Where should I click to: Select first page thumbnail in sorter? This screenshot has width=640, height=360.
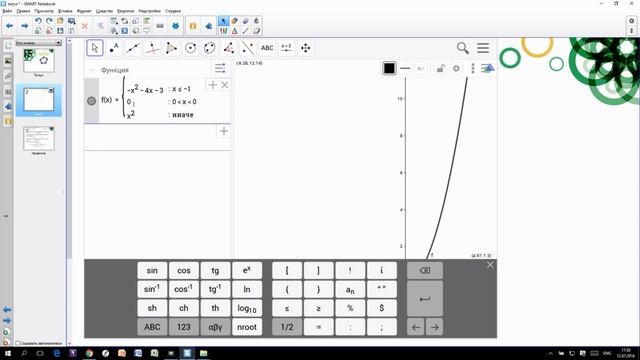point(39,60)
